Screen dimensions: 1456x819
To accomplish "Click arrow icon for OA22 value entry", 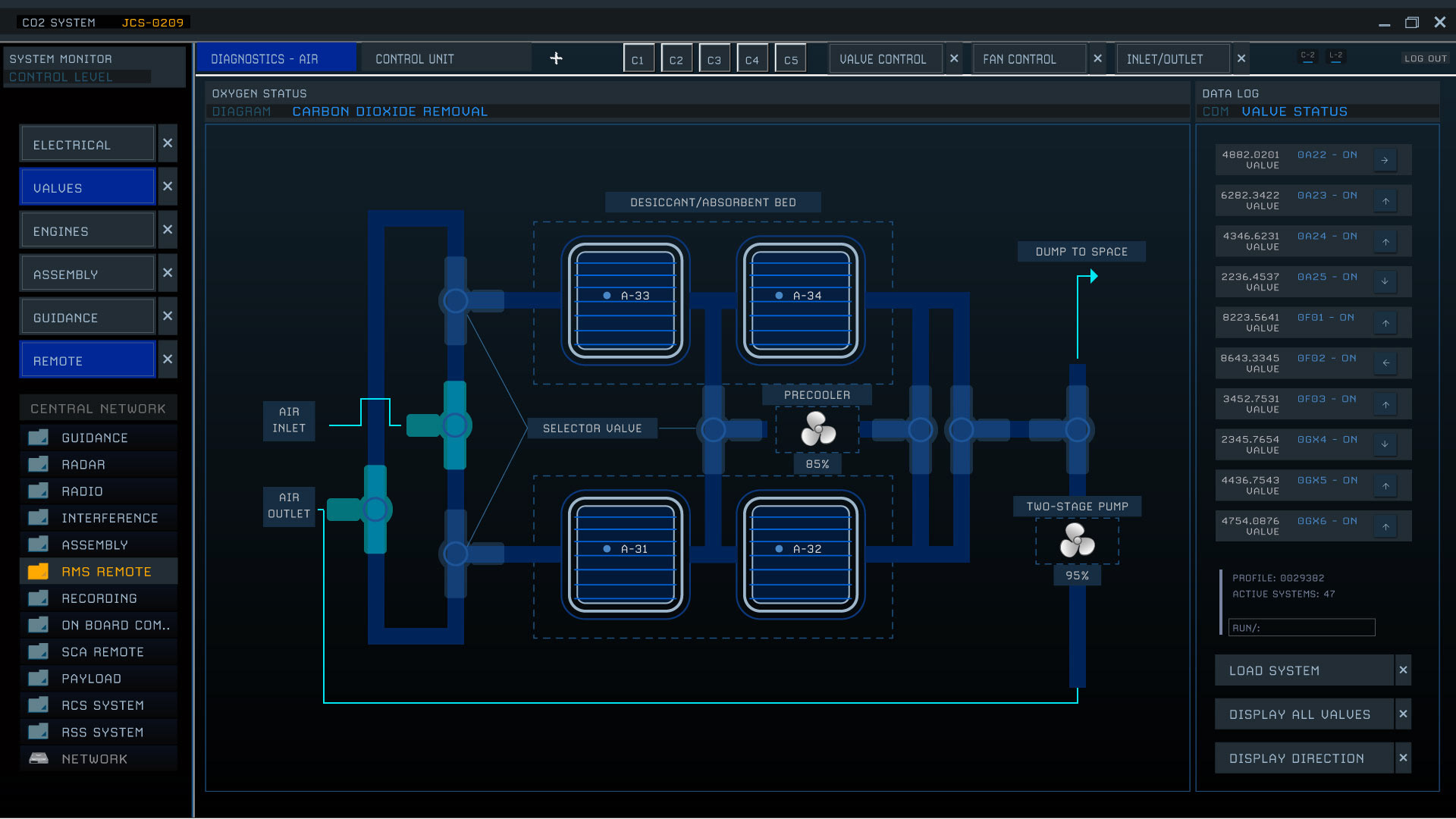I will (x=1385, y=160).
